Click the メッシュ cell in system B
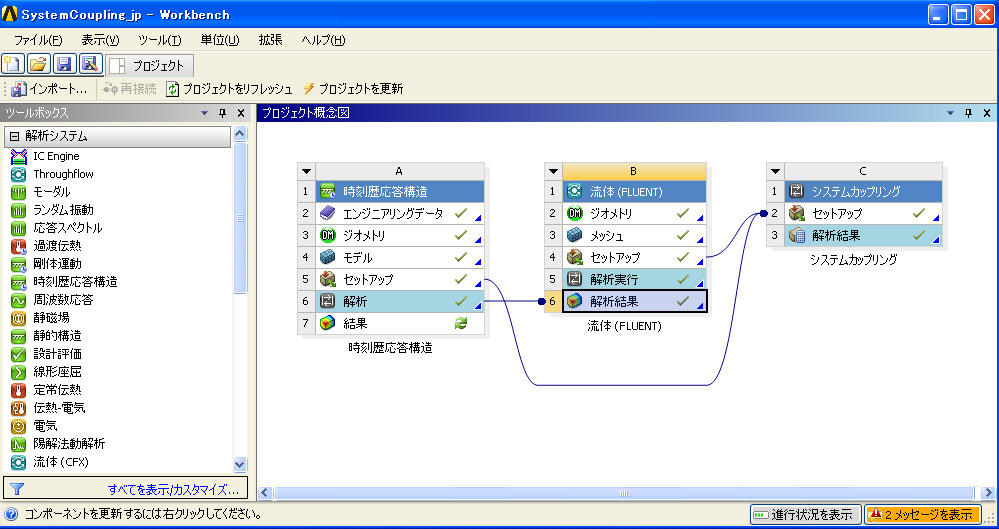The height and width of the screenshot is (529, 999). 634,235
